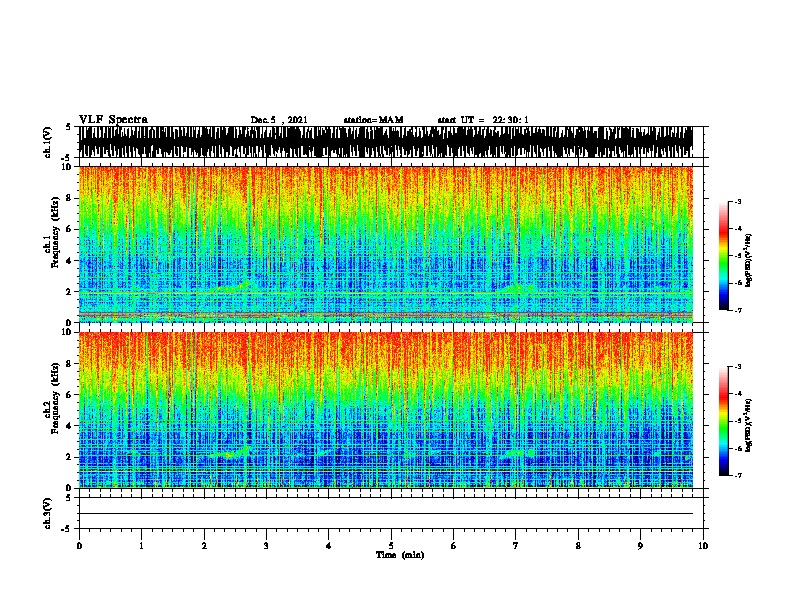The image size is (792, 612).
Task: Click the "-7" label on ch.1 color scale
Action: (738, 310)
